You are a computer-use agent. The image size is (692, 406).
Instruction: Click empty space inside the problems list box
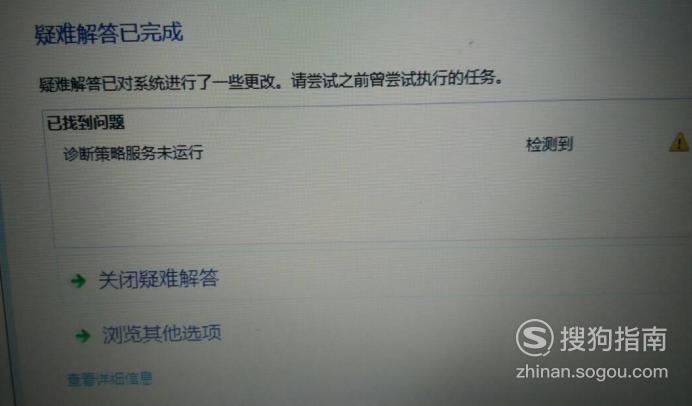click(353, 203)
